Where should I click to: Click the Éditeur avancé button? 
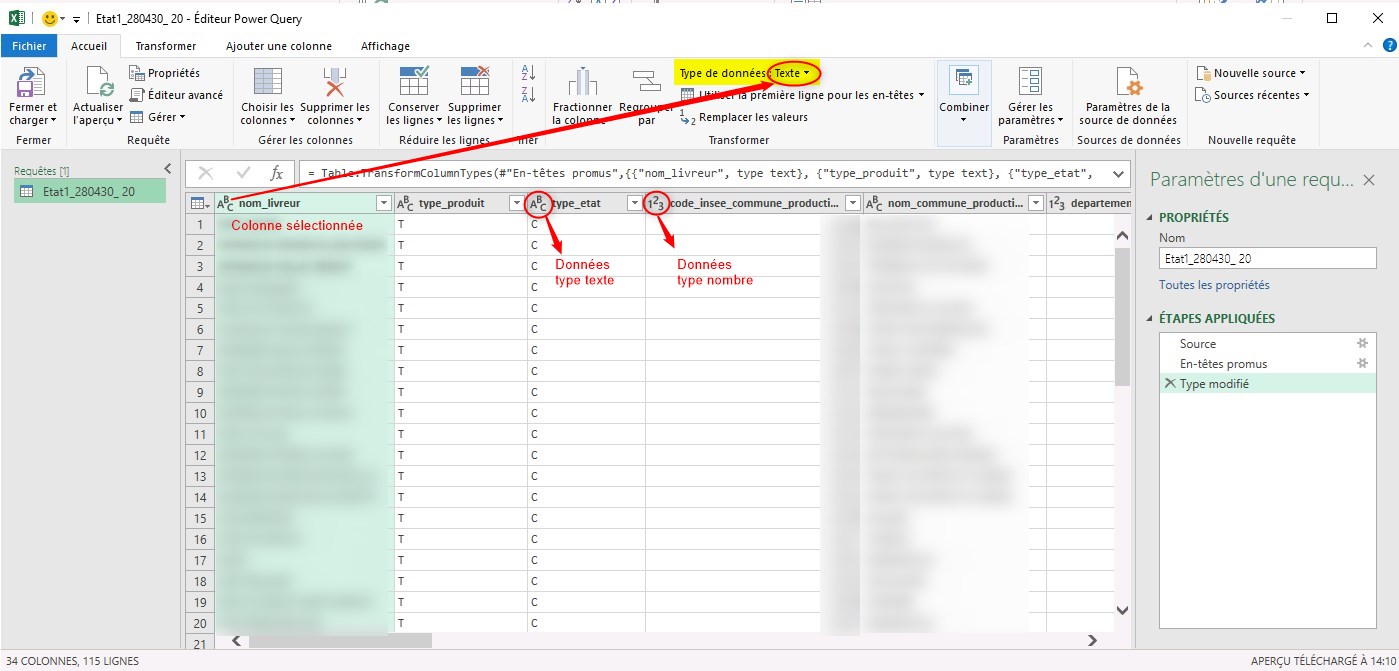click(177, 95)
